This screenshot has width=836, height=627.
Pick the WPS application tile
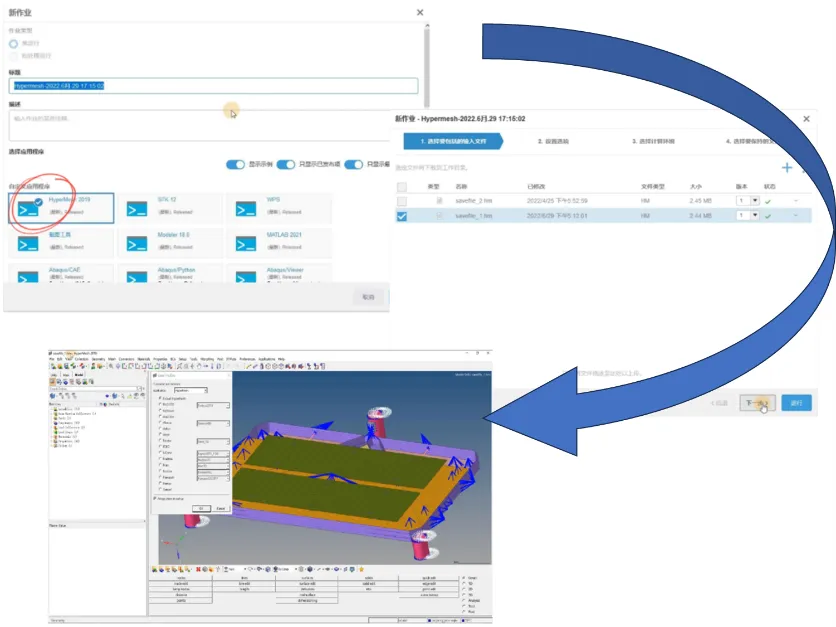coord(281,208)
